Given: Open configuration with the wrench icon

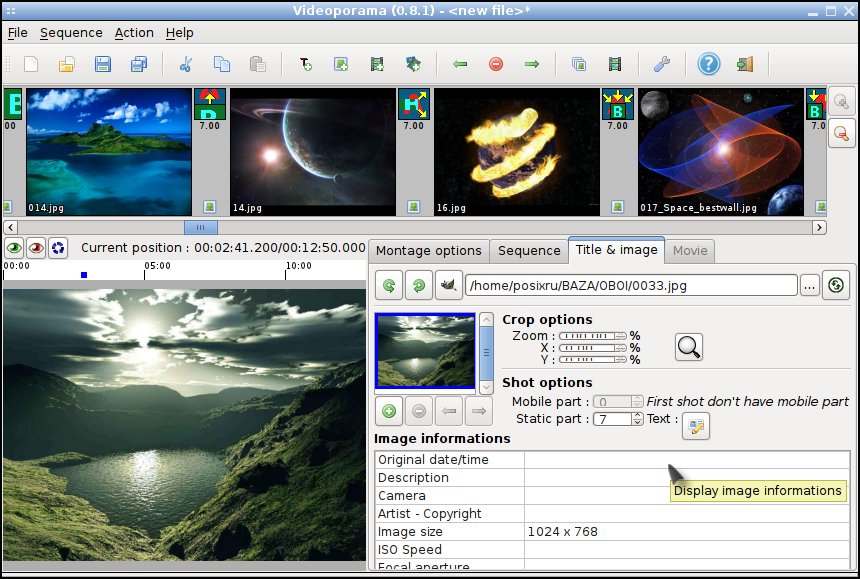Looking at the screenshot, I should pos(662,64).
